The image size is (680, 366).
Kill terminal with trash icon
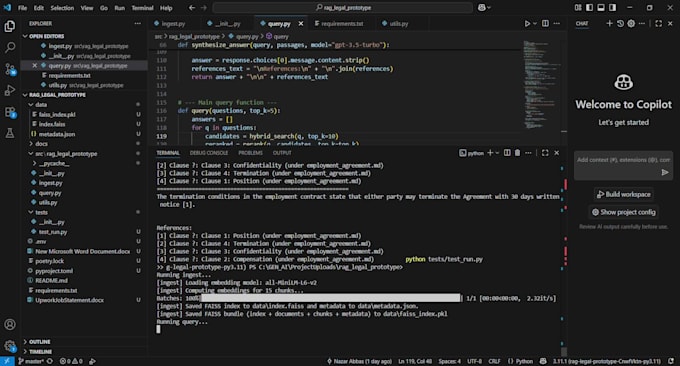(x=517, y=153)
